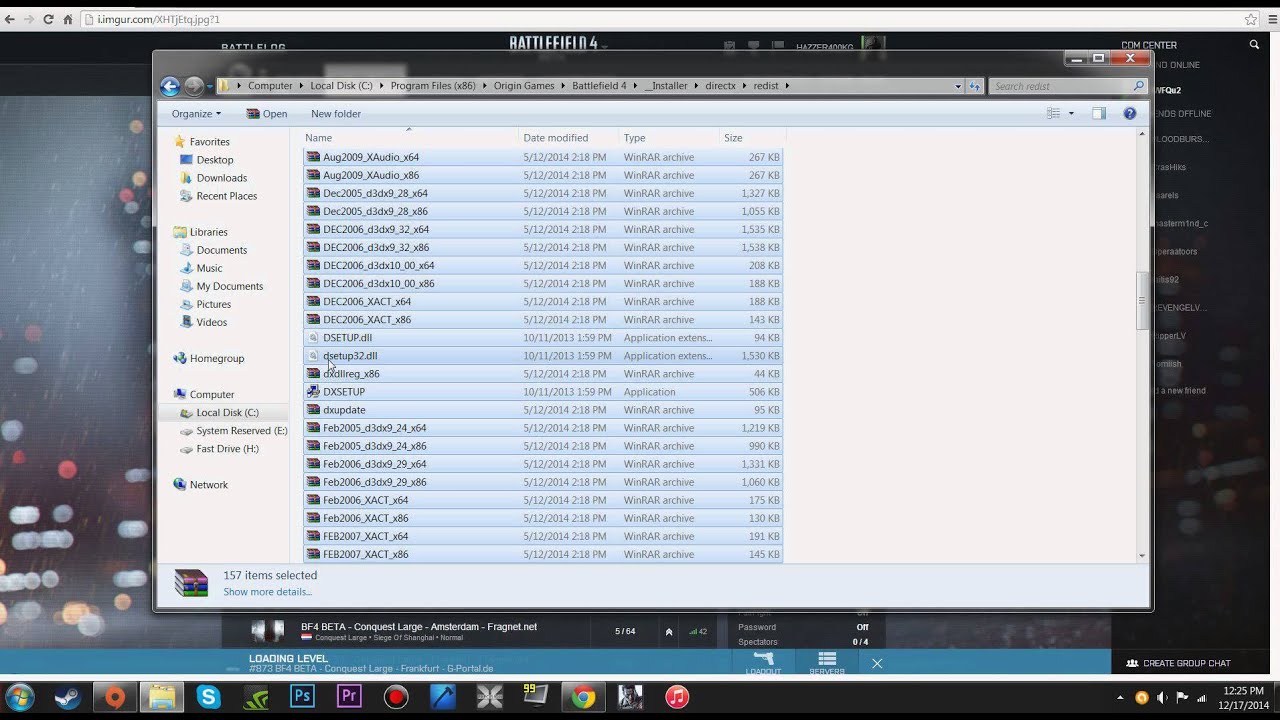Select Homegroup in navigation pane
Image resolution: width=1280 pixels, height=720 pixels.
[x=217, y=358]
